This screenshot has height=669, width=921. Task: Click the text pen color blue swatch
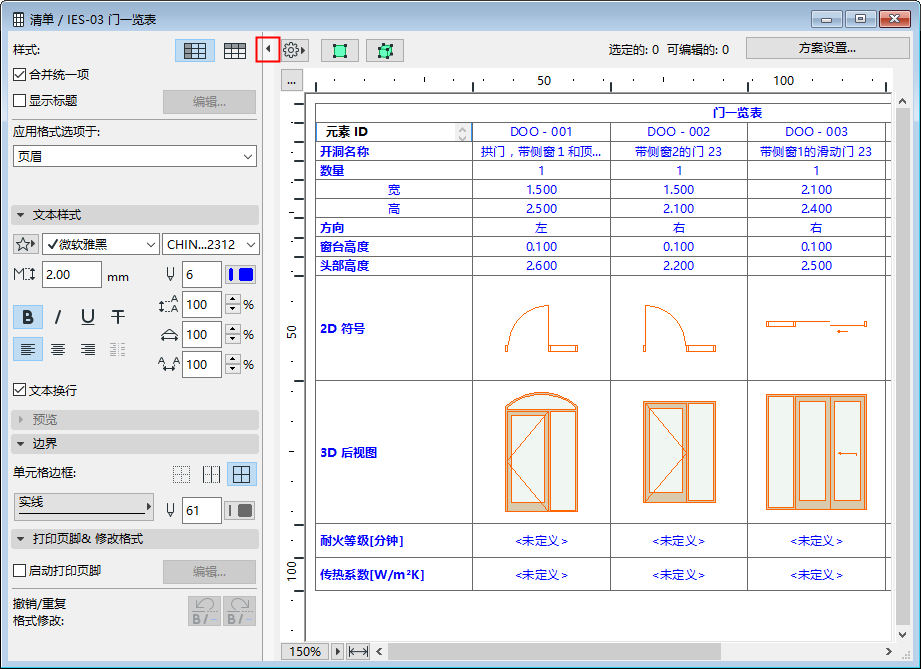click(241, 274)
